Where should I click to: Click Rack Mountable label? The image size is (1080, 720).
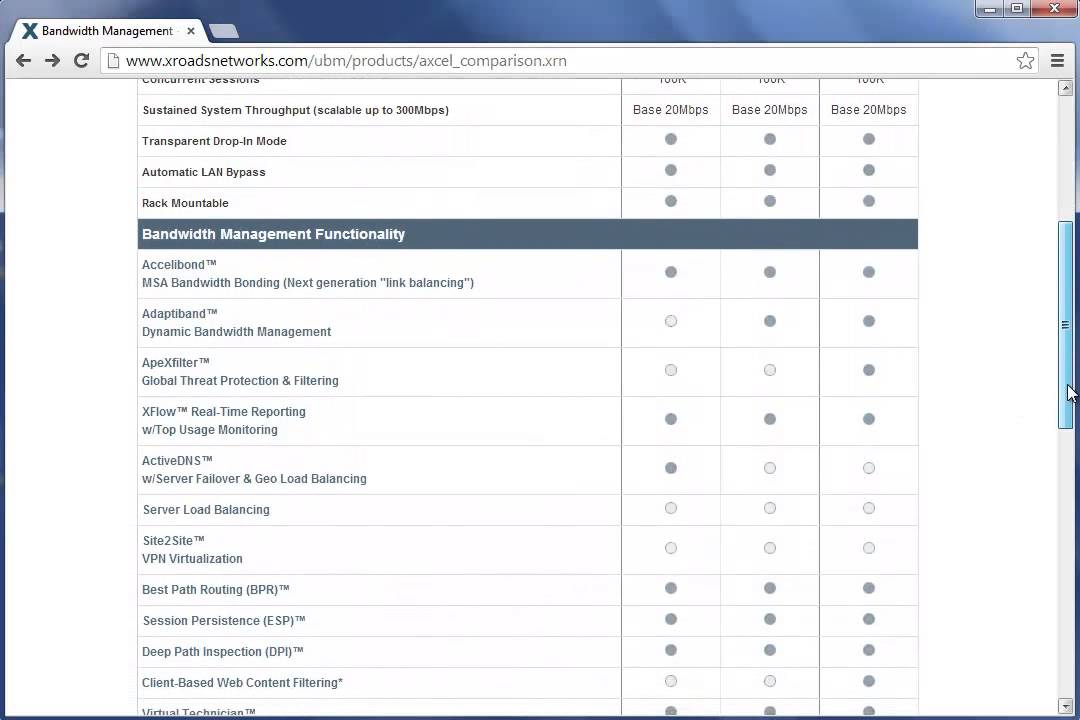tap(185, 203)
